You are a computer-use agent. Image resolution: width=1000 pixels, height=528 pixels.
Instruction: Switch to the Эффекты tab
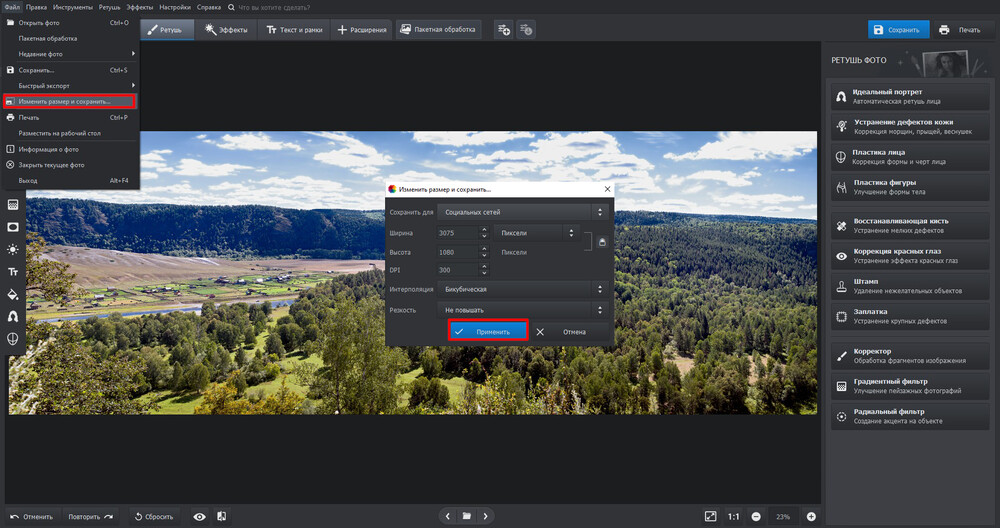pos(226,30)
